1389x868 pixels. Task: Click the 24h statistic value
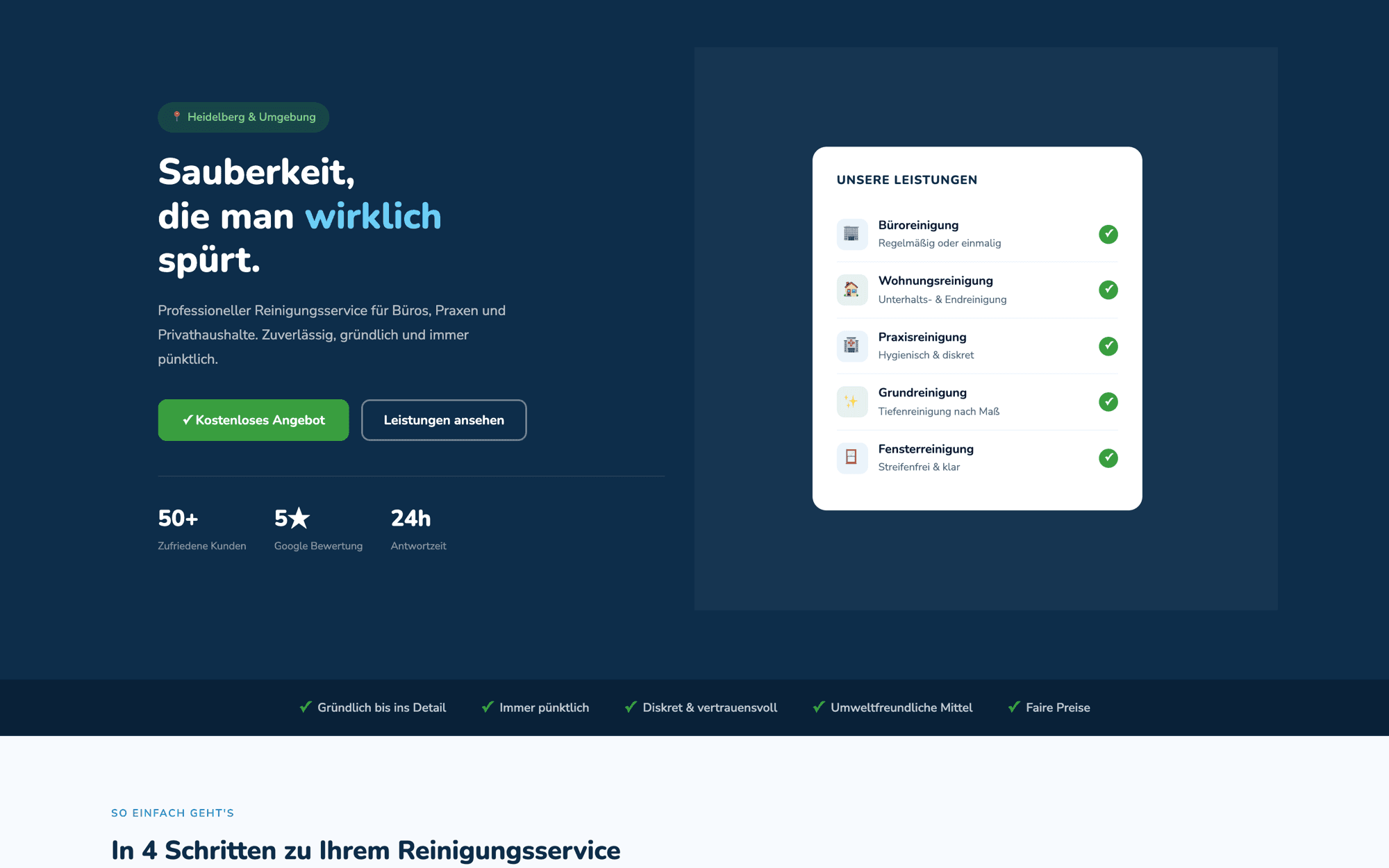(x=411, y=518)
